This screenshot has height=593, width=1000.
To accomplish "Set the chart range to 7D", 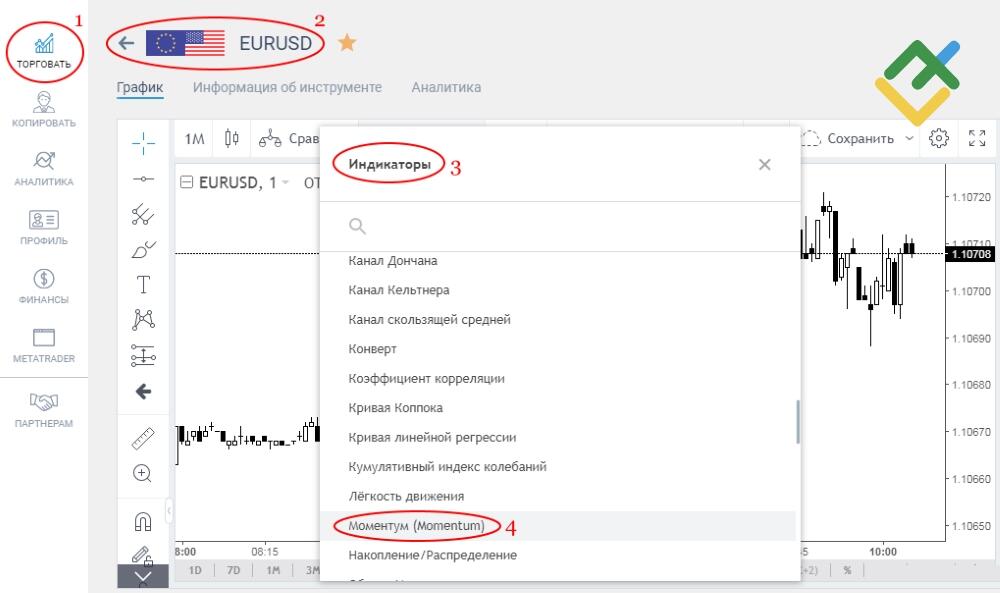I will (x=233, y=570).
